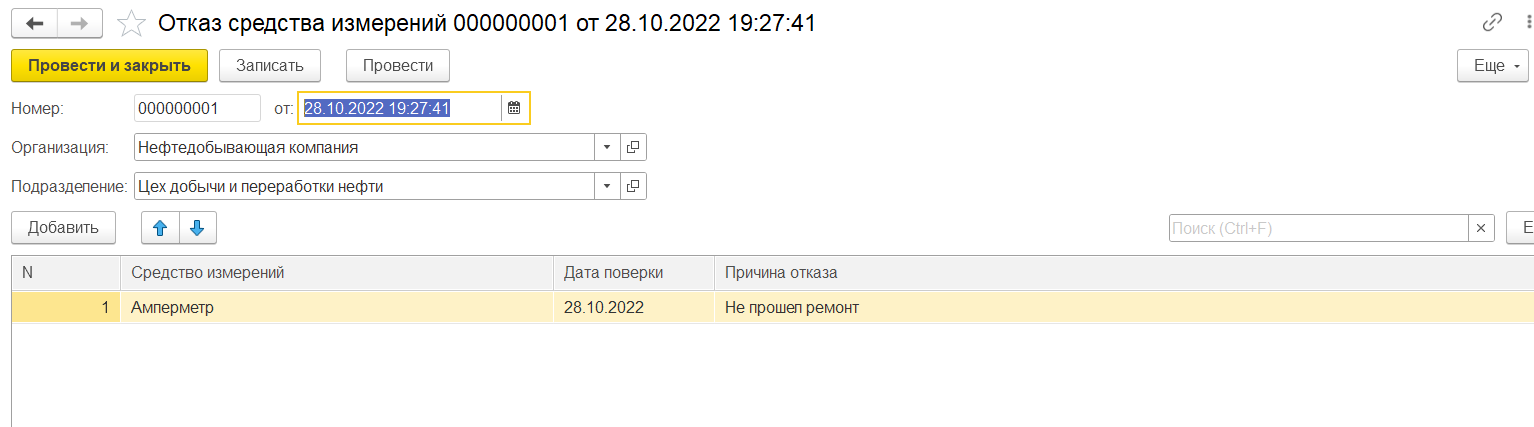Expand the Организация dropdown list
Image resolution: width=1534 pixels, height=427 pixels.
(608, 147)
